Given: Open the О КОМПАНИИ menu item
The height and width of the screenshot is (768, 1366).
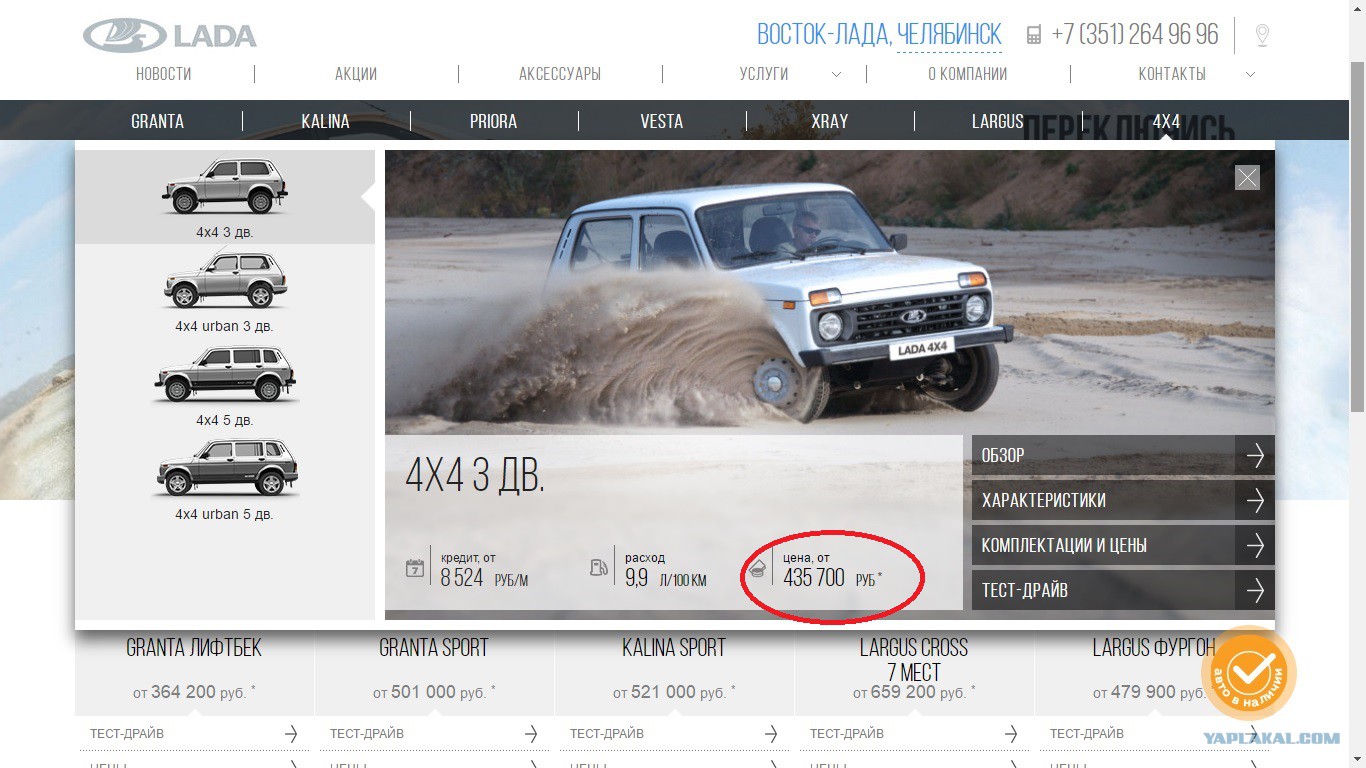Looking at the screenshot, I should (x=968, y=74).
